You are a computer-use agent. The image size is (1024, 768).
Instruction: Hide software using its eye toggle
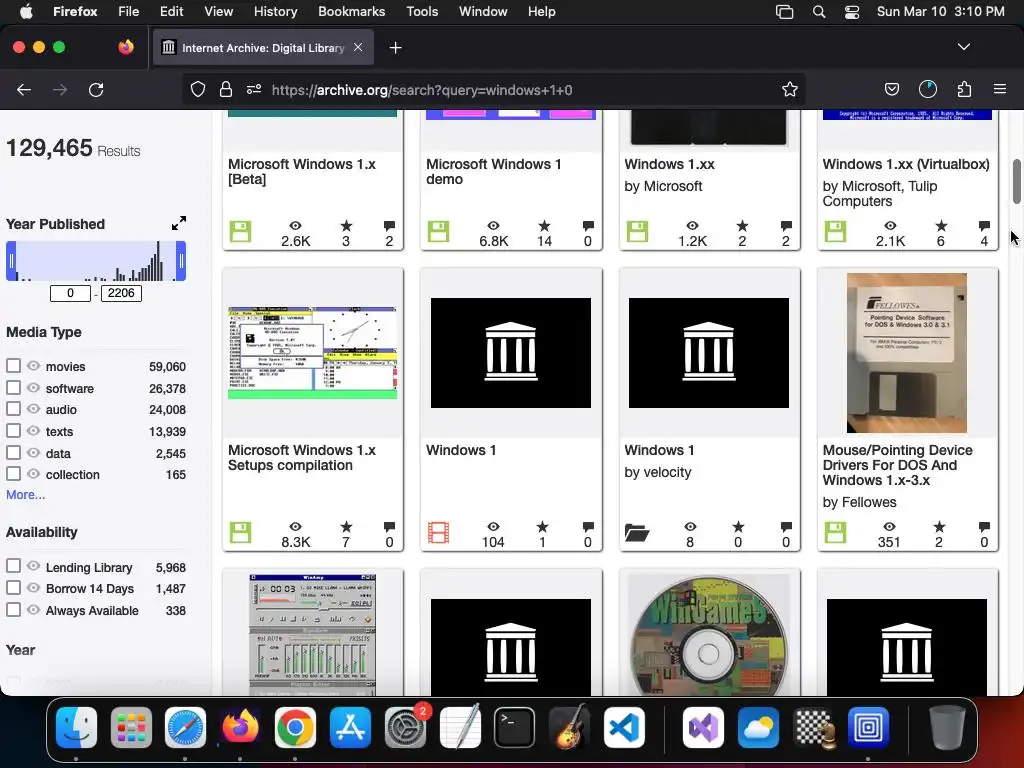point(33,387)
